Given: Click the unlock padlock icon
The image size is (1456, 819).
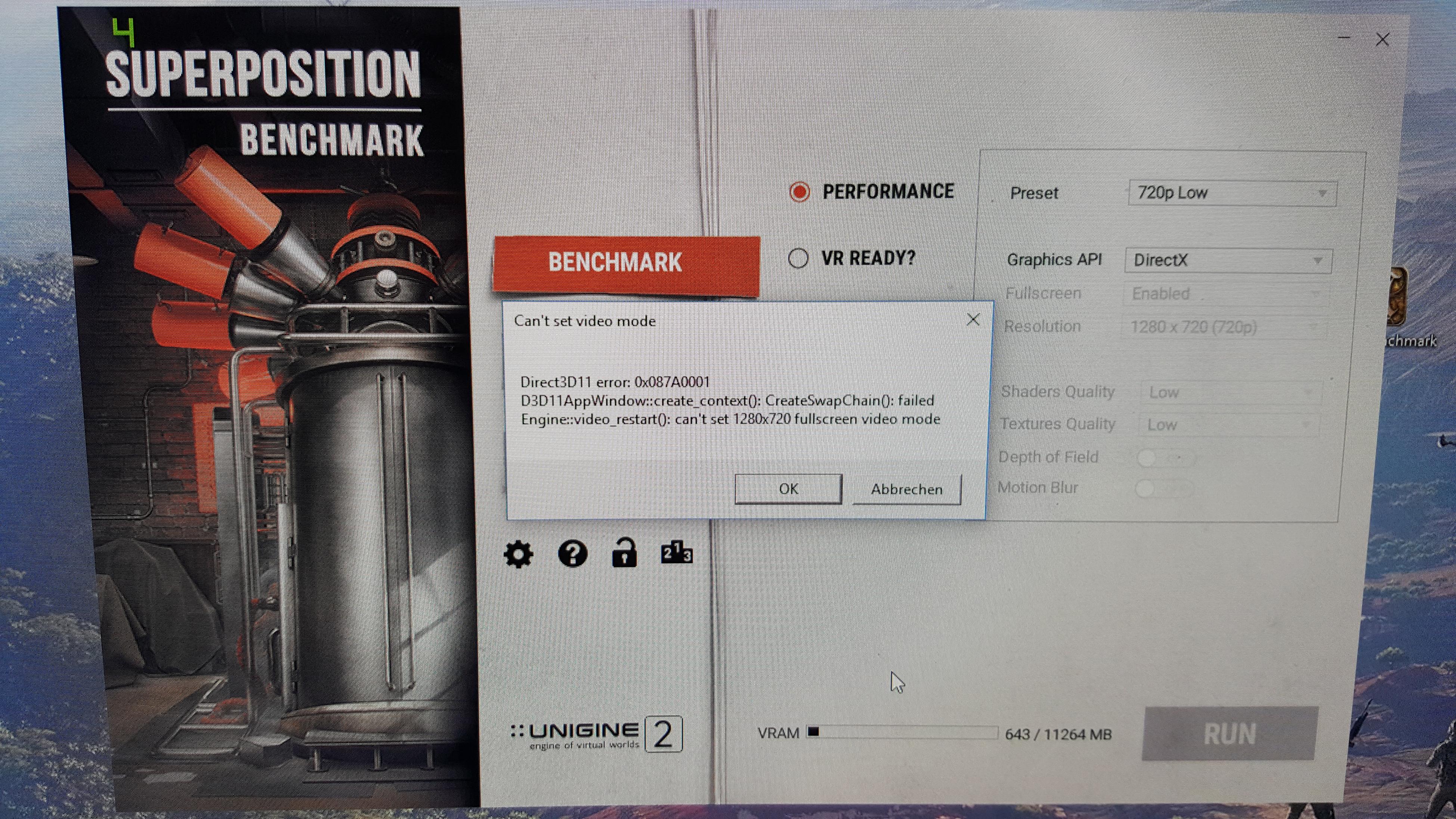Looking at the screenshot, I should (624, 552).
